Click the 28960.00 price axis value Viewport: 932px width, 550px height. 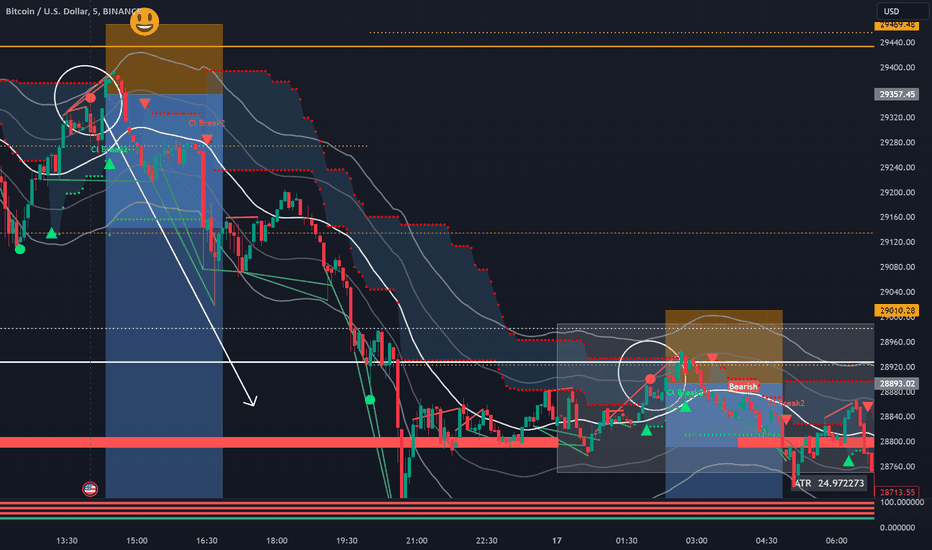click(x=897, y=342)
